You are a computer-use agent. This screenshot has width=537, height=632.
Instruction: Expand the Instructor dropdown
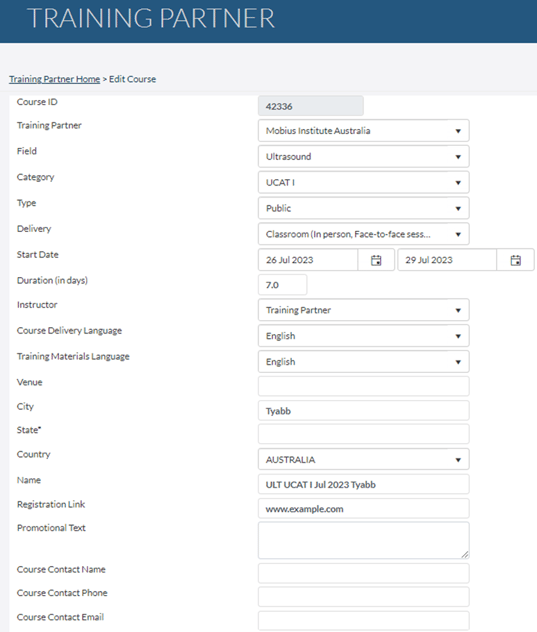pos(364,310)
